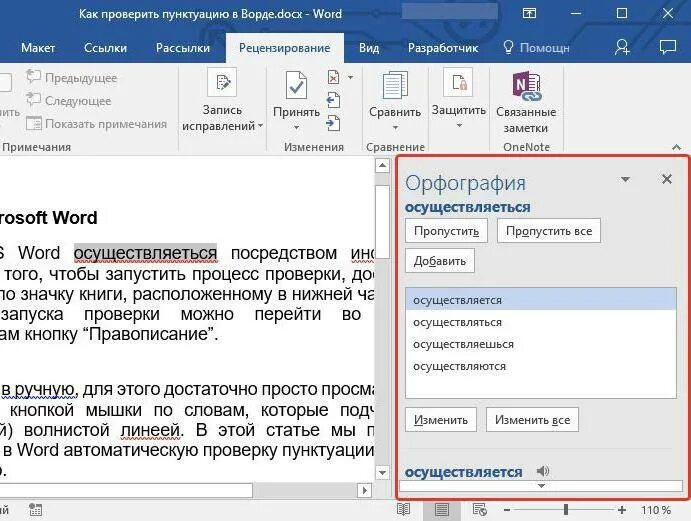The height and width of the screenshot is (521, 691).
Task: Click the Принять checkmark icon
Action: click(x=296, y=85)
